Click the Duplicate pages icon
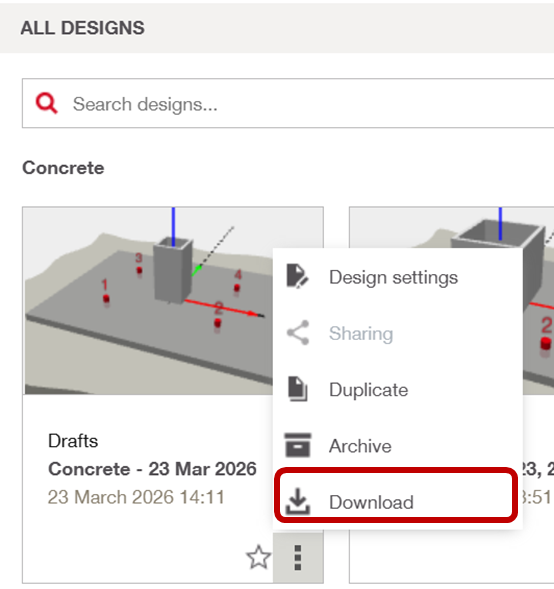 297,389
